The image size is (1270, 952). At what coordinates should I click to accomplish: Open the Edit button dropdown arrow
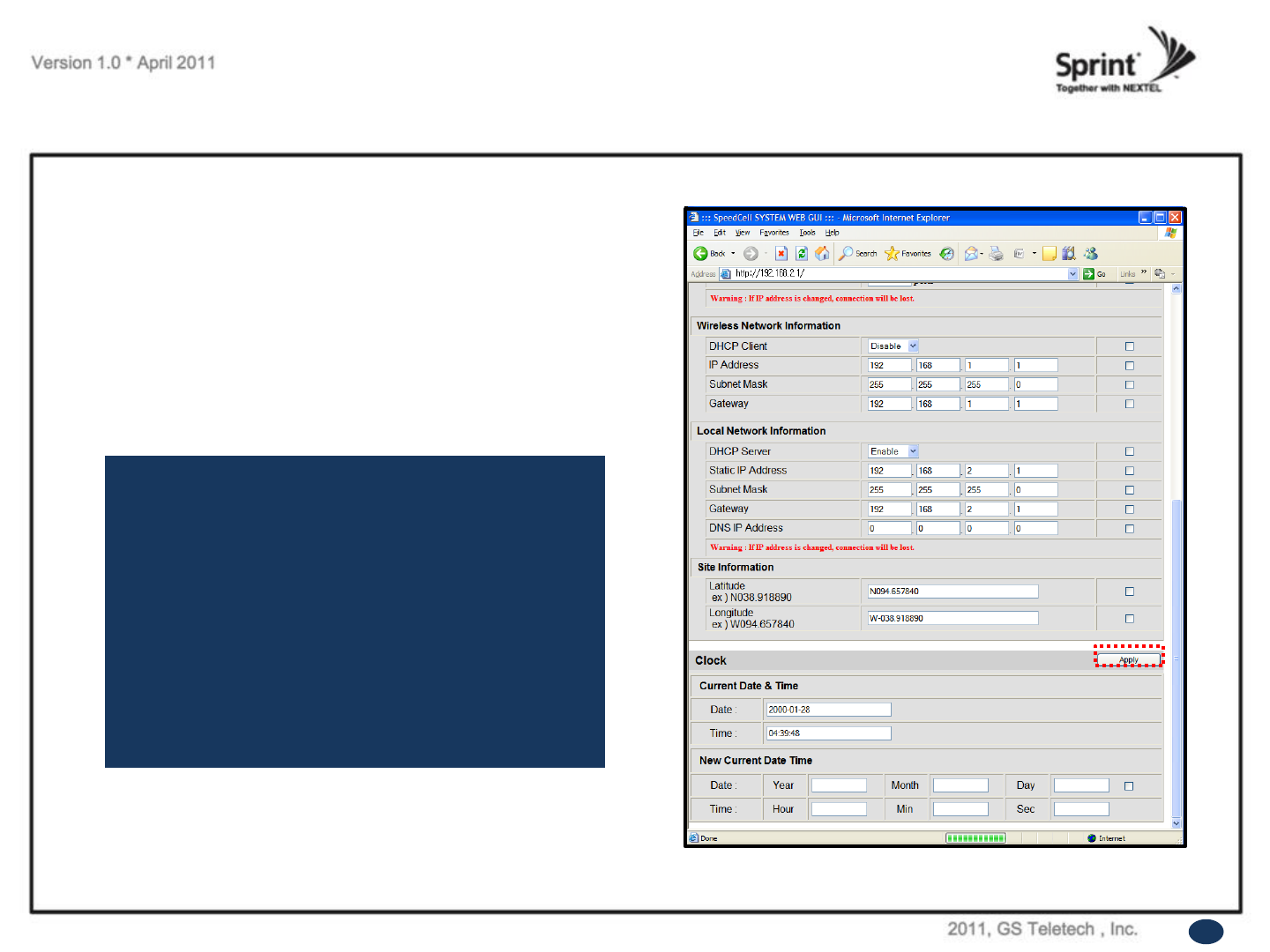pyautogui.click(x=1035, y=254)
